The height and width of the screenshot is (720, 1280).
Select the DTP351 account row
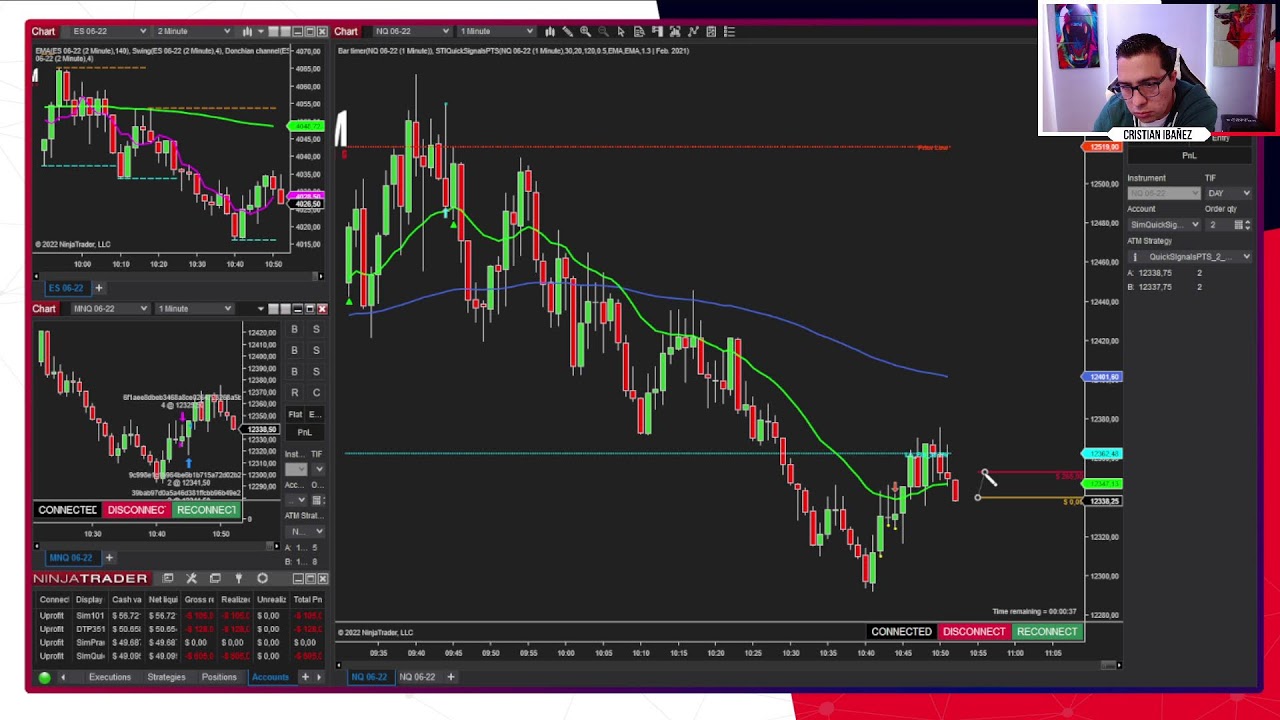(x=180, y=629)
